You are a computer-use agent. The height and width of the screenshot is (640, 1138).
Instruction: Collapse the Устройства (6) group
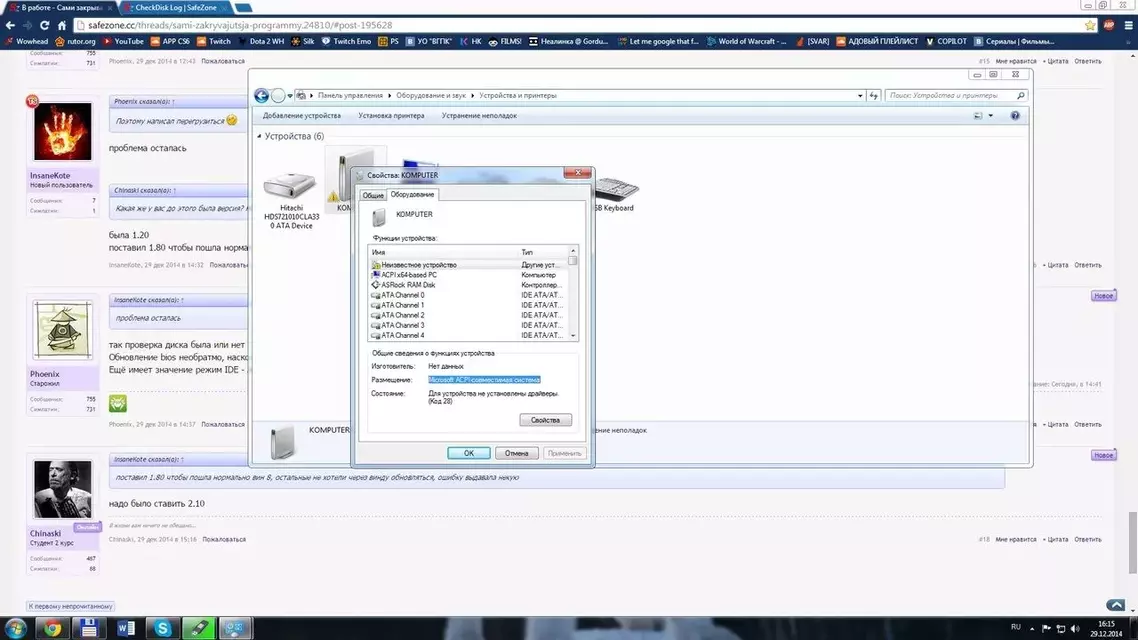259,136
